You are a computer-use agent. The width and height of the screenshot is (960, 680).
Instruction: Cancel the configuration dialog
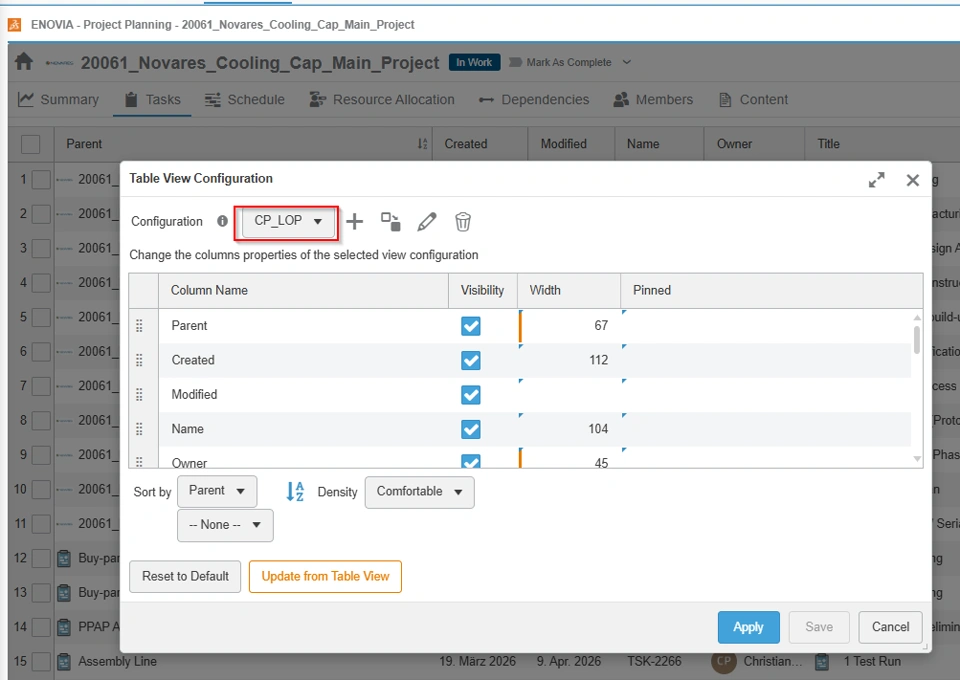(890, 627)
